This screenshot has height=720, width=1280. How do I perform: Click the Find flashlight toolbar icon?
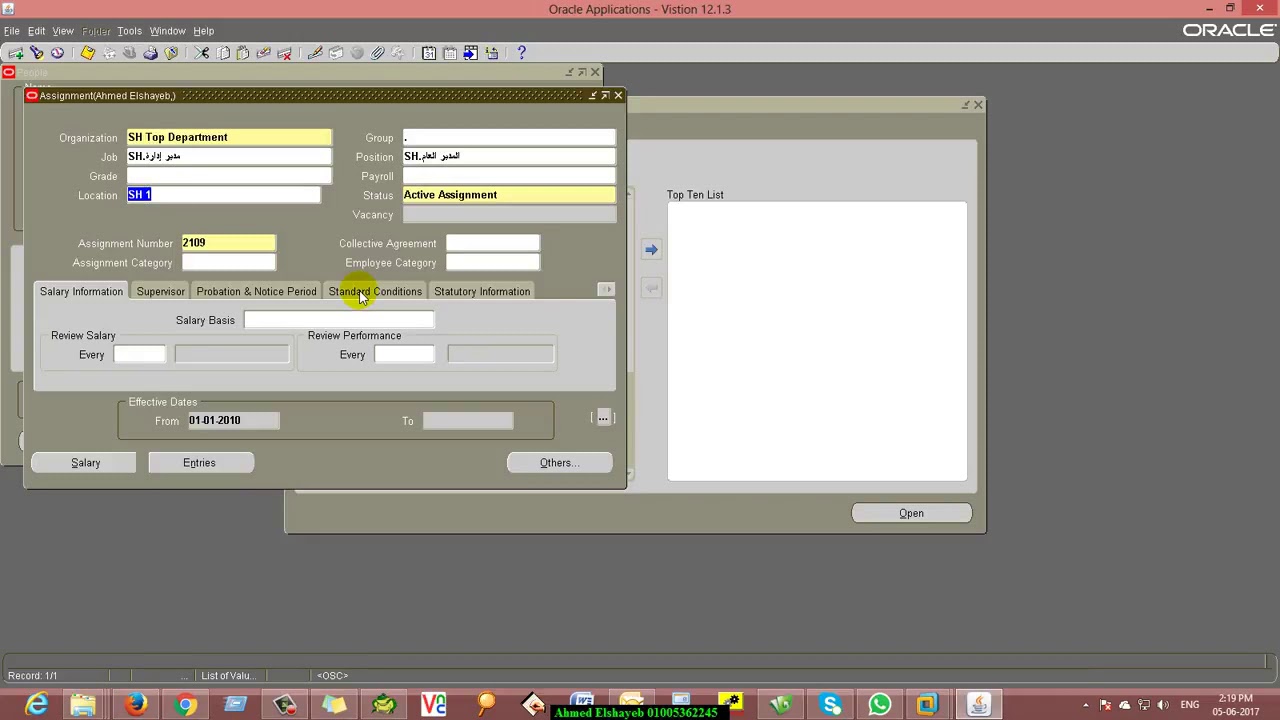click(x=37, y=53)
